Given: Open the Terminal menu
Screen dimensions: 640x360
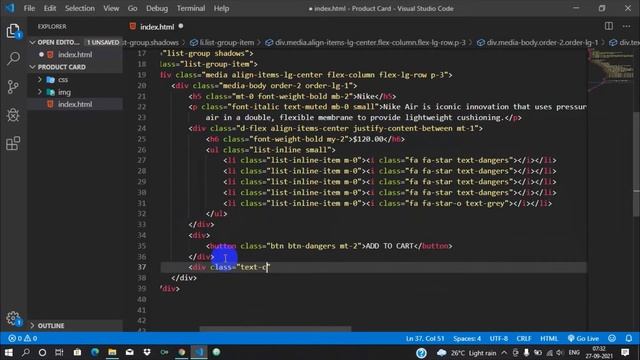Looking at the screenshot, I should pos(191,8).
